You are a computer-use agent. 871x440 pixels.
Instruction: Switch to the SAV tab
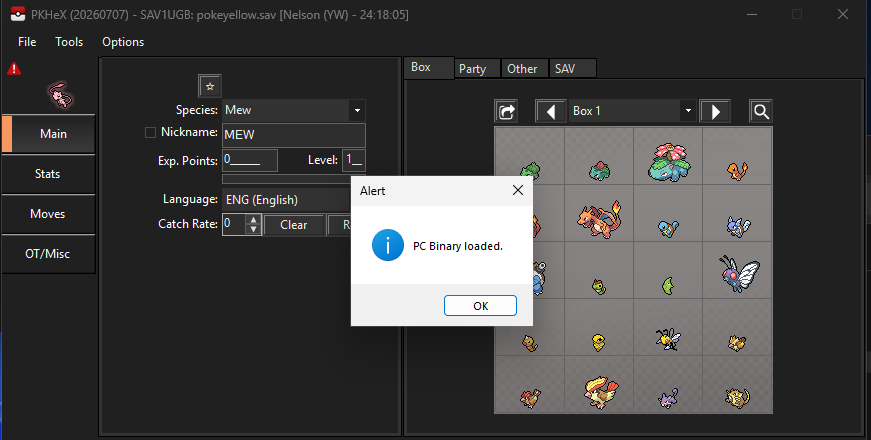pos(572,69)
